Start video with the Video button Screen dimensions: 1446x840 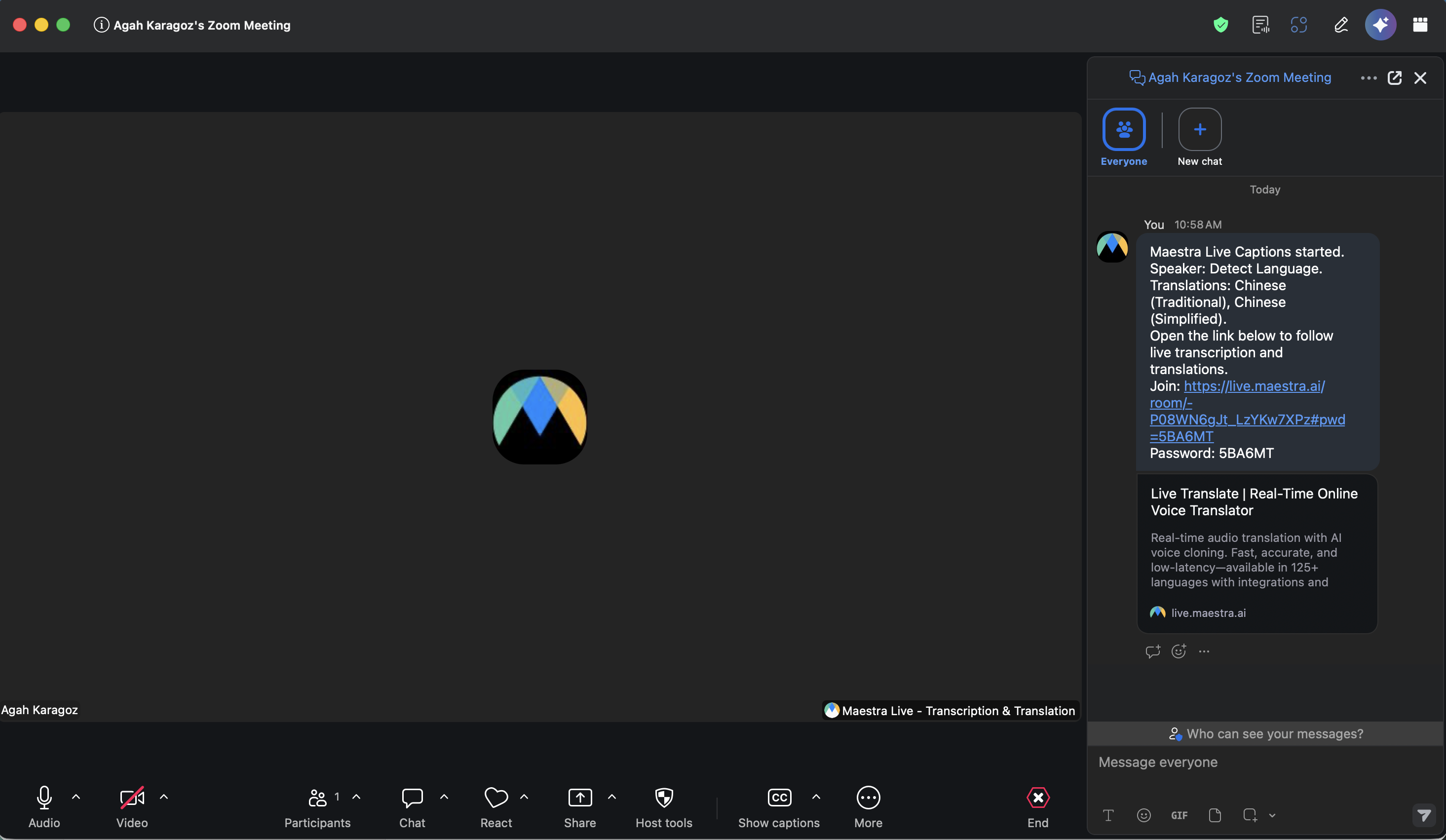(x=132, y=807)
